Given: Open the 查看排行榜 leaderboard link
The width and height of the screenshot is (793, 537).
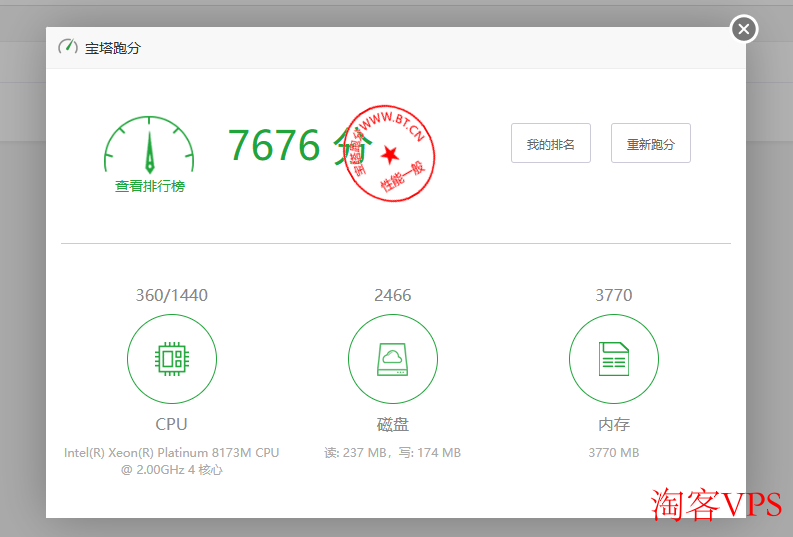Looking at the screenshot, I should pyautogui.click(x=150, y=186).
